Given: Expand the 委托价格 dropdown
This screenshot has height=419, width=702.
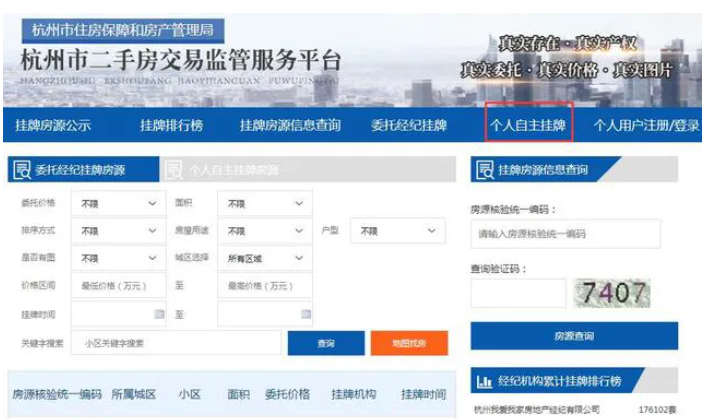Looking at the screenshot, I should [x=119, y=204].
